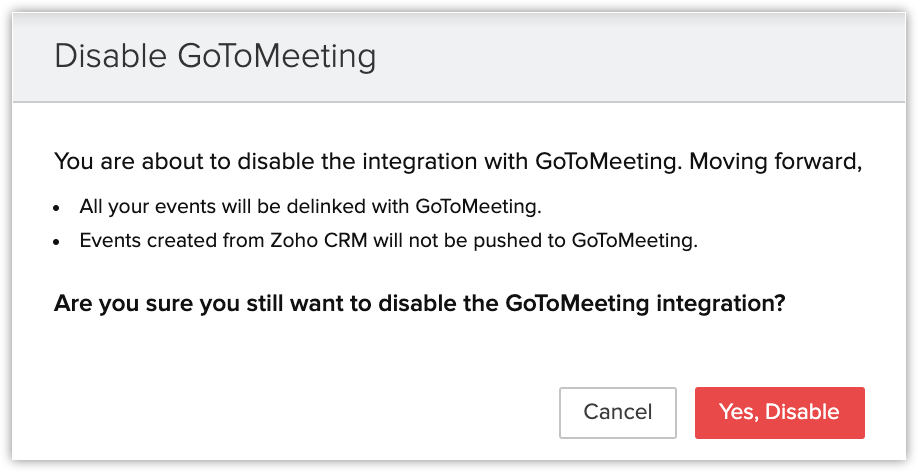The image size is (918, 472).
Task: Select the "All your events will be delinked" line
Action: click(310, 207)
